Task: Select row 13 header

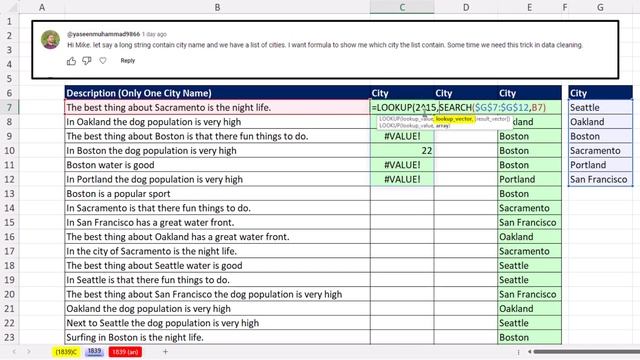Action: [x=9, y=193]
